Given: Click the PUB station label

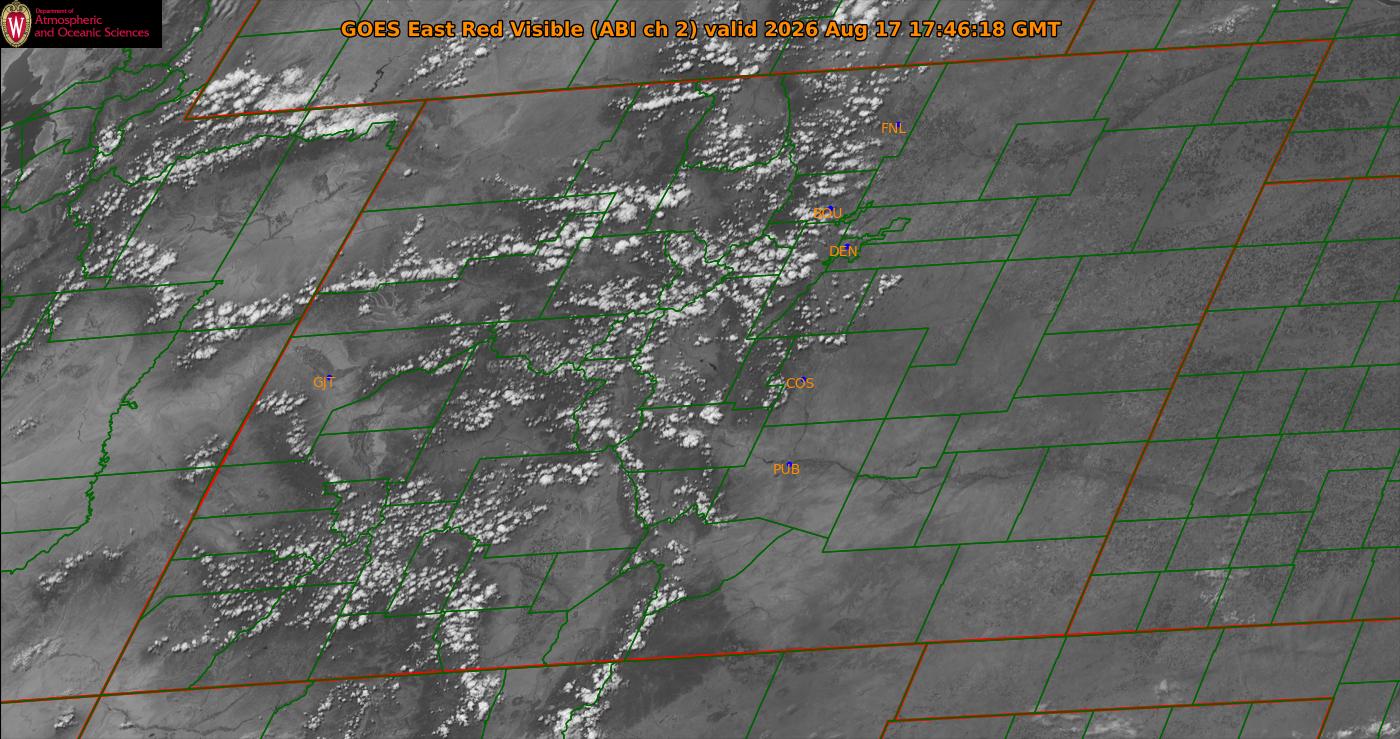Looking at the screenshot, I should click(x=786, y=469).
